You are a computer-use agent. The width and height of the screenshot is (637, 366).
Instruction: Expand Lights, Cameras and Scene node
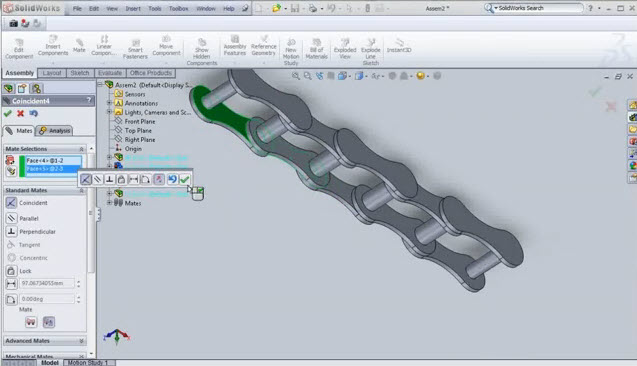coord(109,112)
